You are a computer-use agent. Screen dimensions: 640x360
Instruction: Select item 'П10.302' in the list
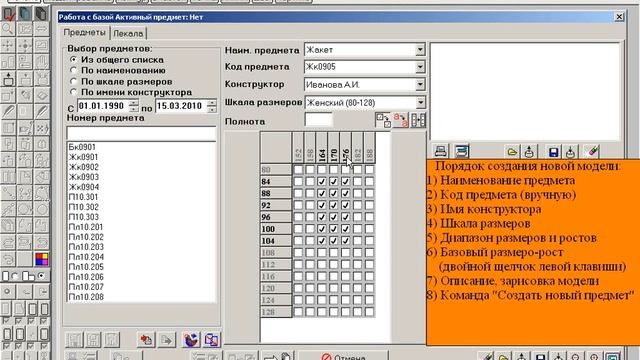tap(84, 207)
